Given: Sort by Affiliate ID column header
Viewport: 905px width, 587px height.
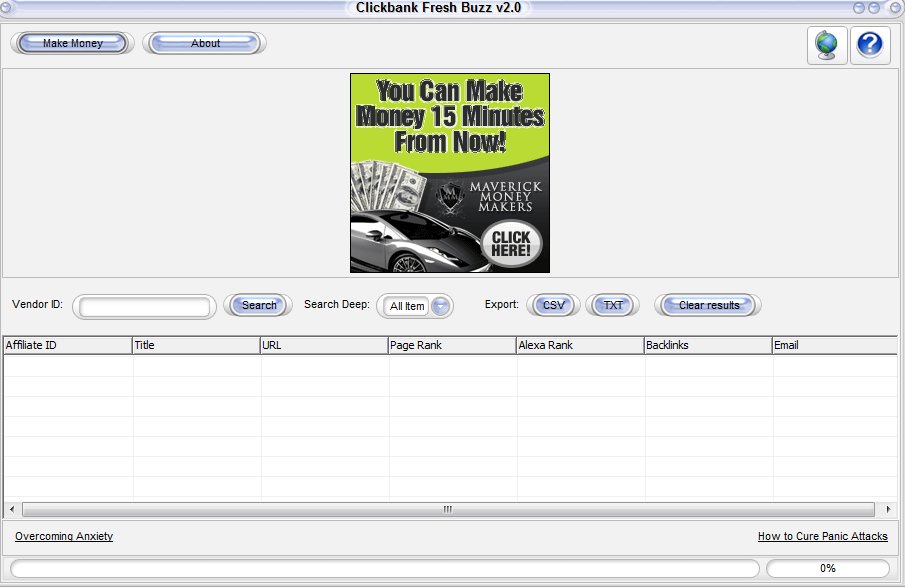Looking at the screenshot, I should [x=68, y=345].
